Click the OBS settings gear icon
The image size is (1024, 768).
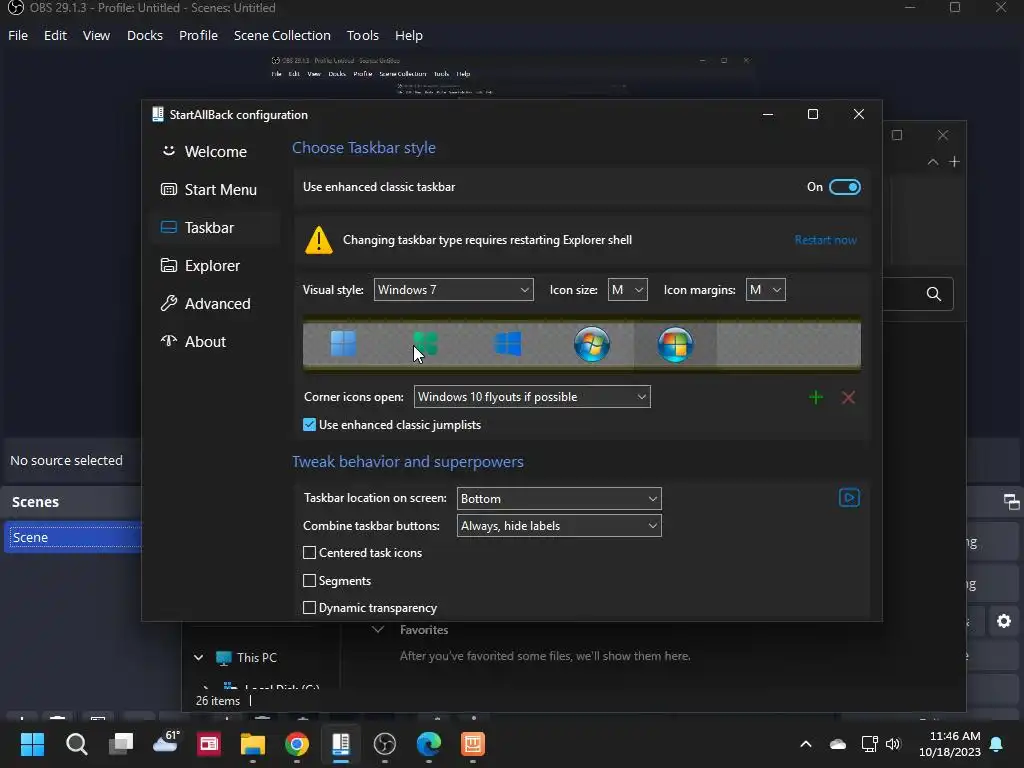click(1004, 621)
